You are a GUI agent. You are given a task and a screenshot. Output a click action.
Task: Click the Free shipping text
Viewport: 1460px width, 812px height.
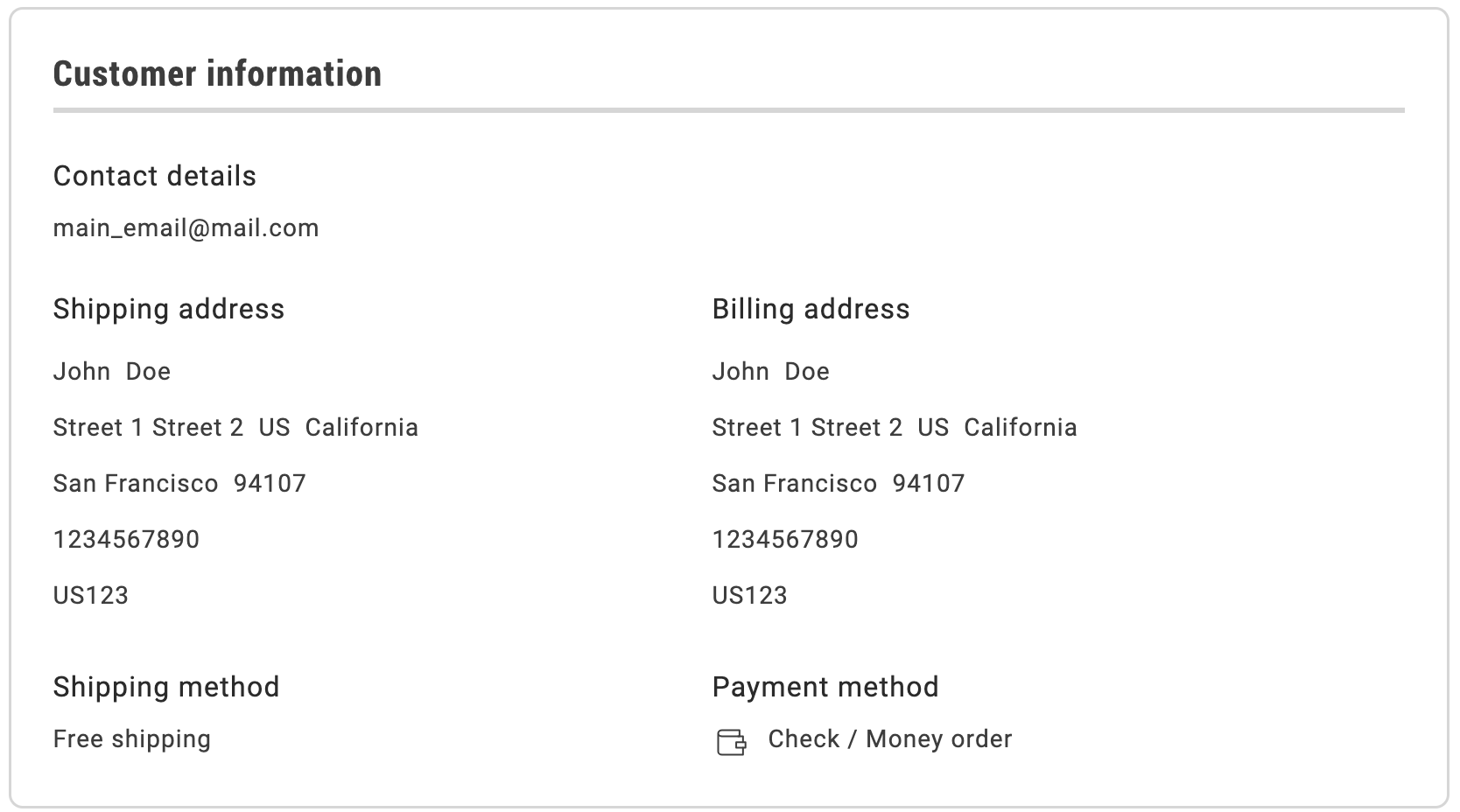[x=132, y=739]
